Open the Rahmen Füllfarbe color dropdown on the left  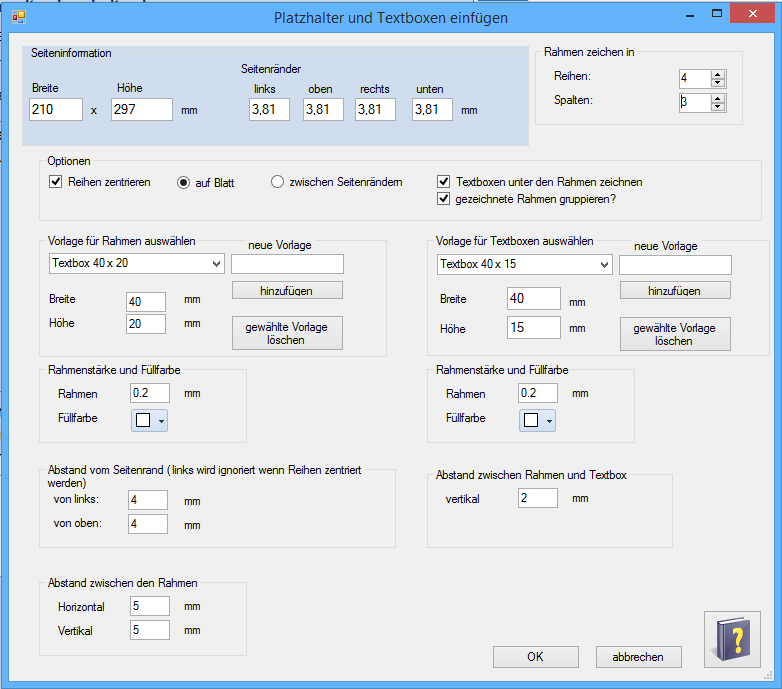tap(149, 420)
